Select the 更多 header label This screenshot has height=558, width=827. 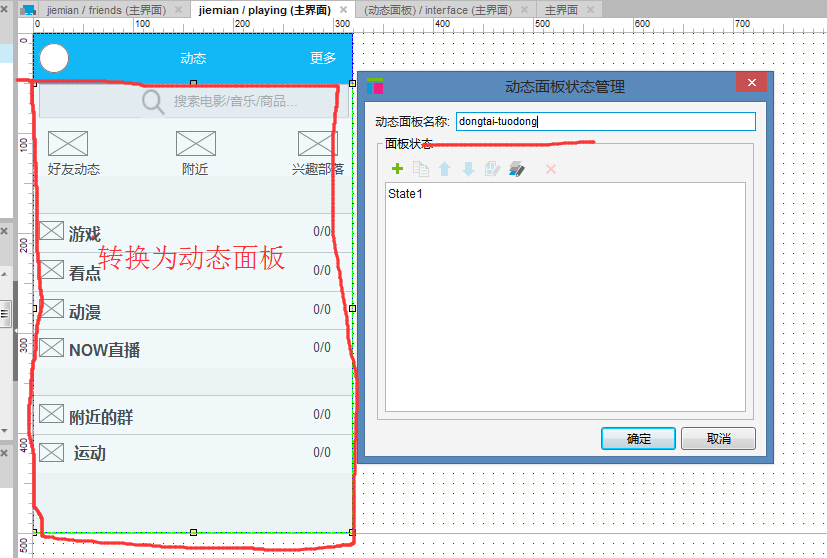[323, 57]
